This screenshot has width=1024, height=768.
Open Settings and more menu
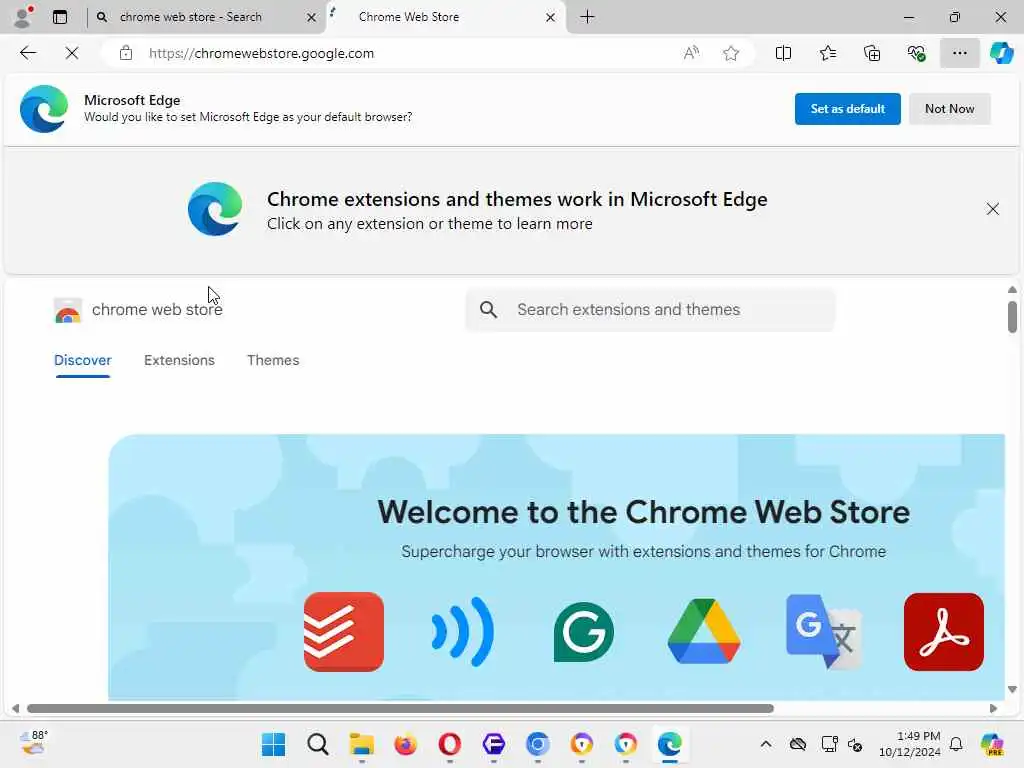click(959, 53)
